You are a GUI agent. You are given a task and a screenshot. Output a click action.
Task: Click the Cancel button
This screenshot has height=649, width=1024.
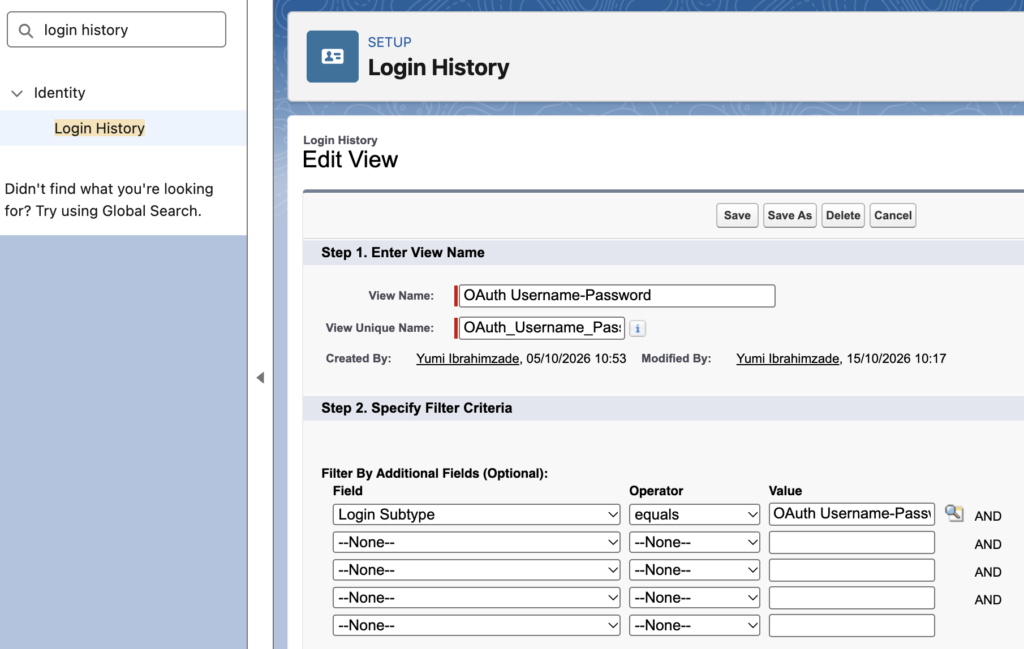pyautogui.click(x=892, y=215)
